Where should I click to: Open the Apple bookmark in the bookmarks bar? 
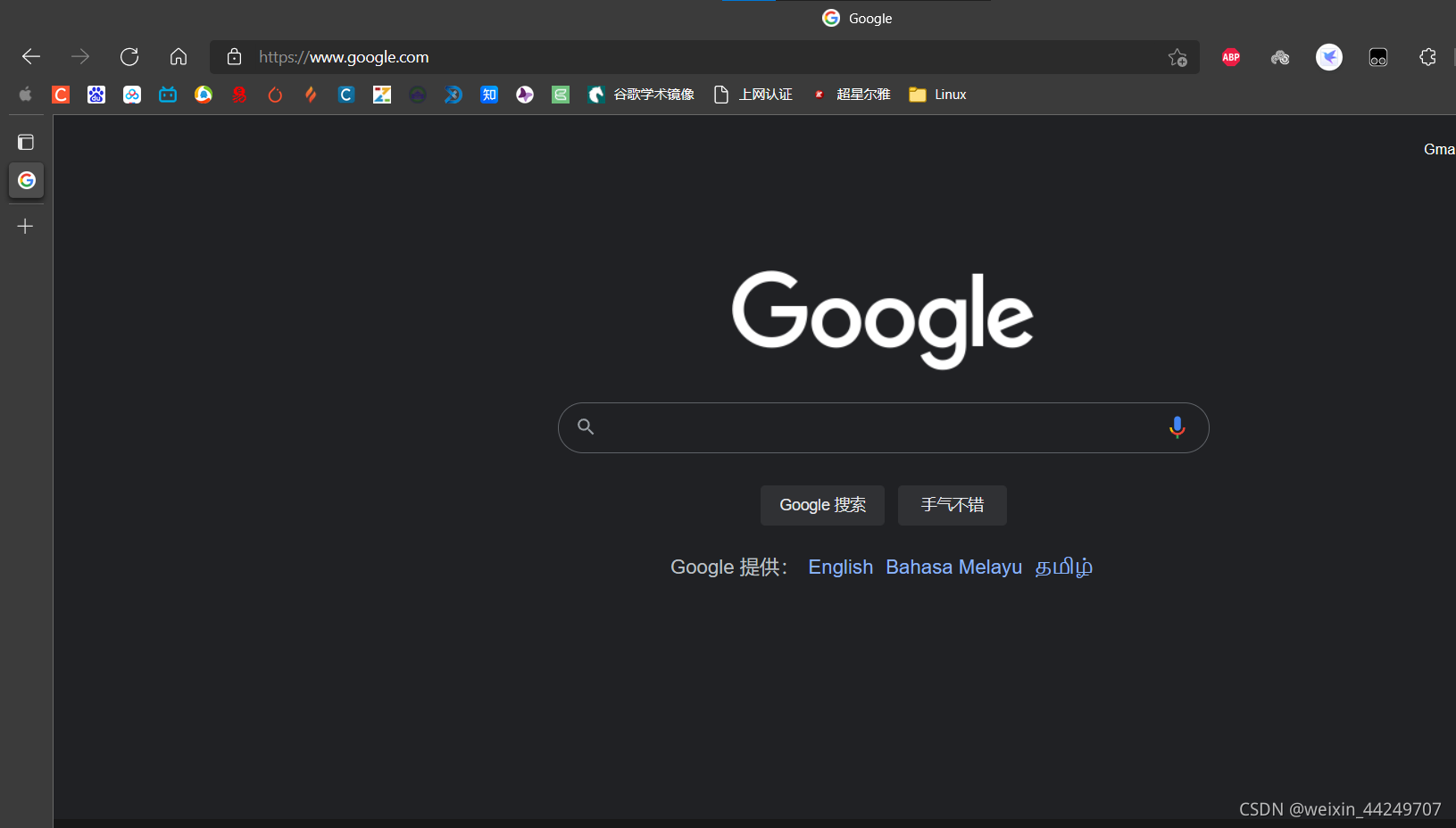pyautogui.click(x=25, y=95)
